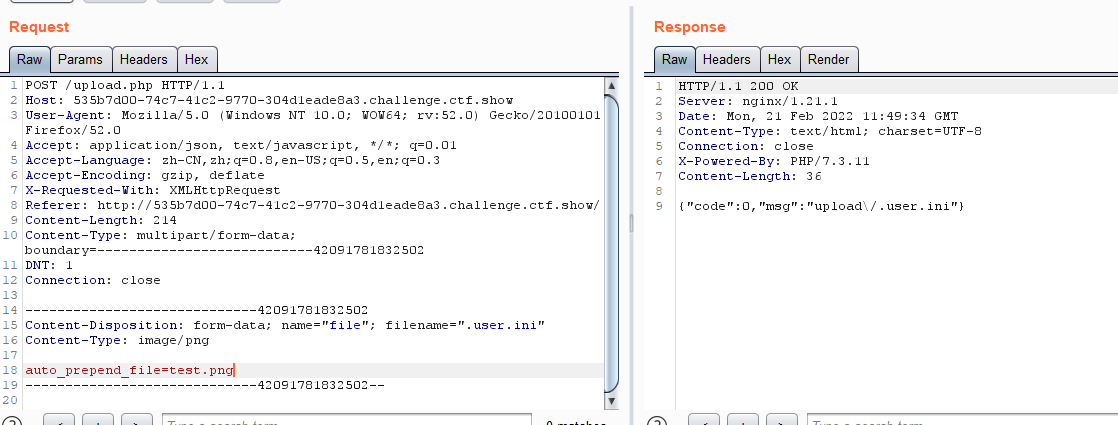Screen dimensions: 1118x425
Task: Click the Accept-Language header line
Action: coord(232,160)
